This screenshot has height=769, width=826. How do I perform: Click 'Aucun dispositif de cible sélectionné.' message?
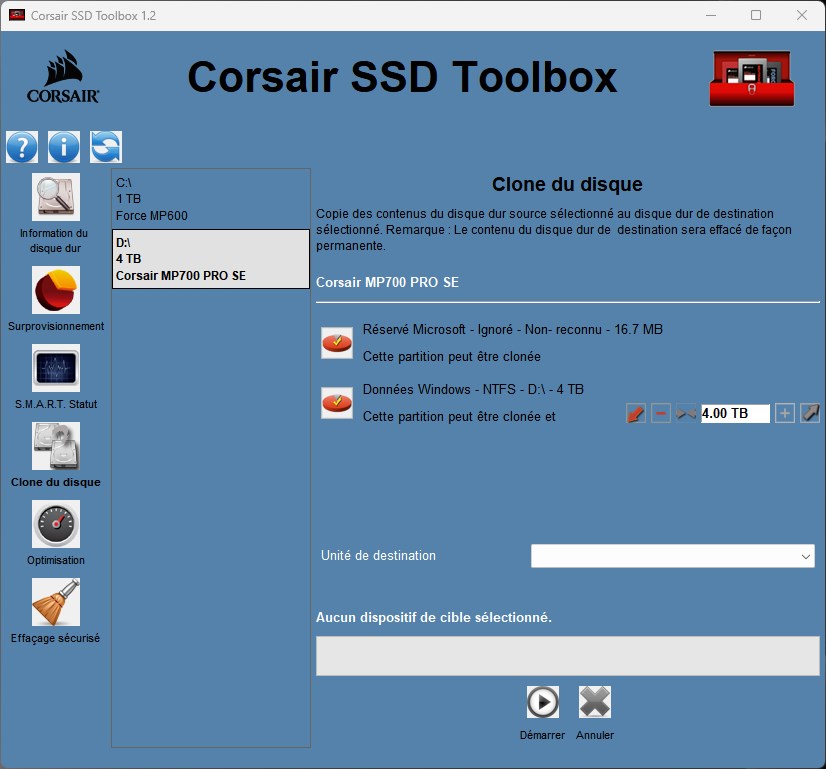(x=434, y=617)
